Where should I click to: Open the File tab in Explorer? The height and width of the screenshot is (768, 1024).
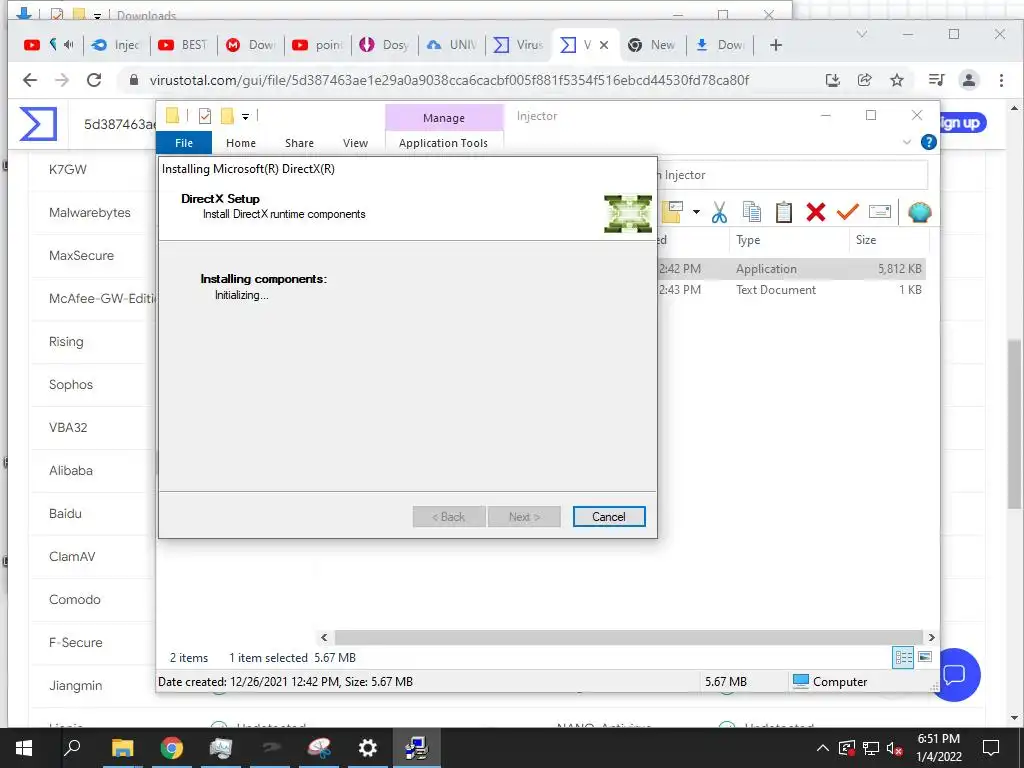tap(184, 142)
